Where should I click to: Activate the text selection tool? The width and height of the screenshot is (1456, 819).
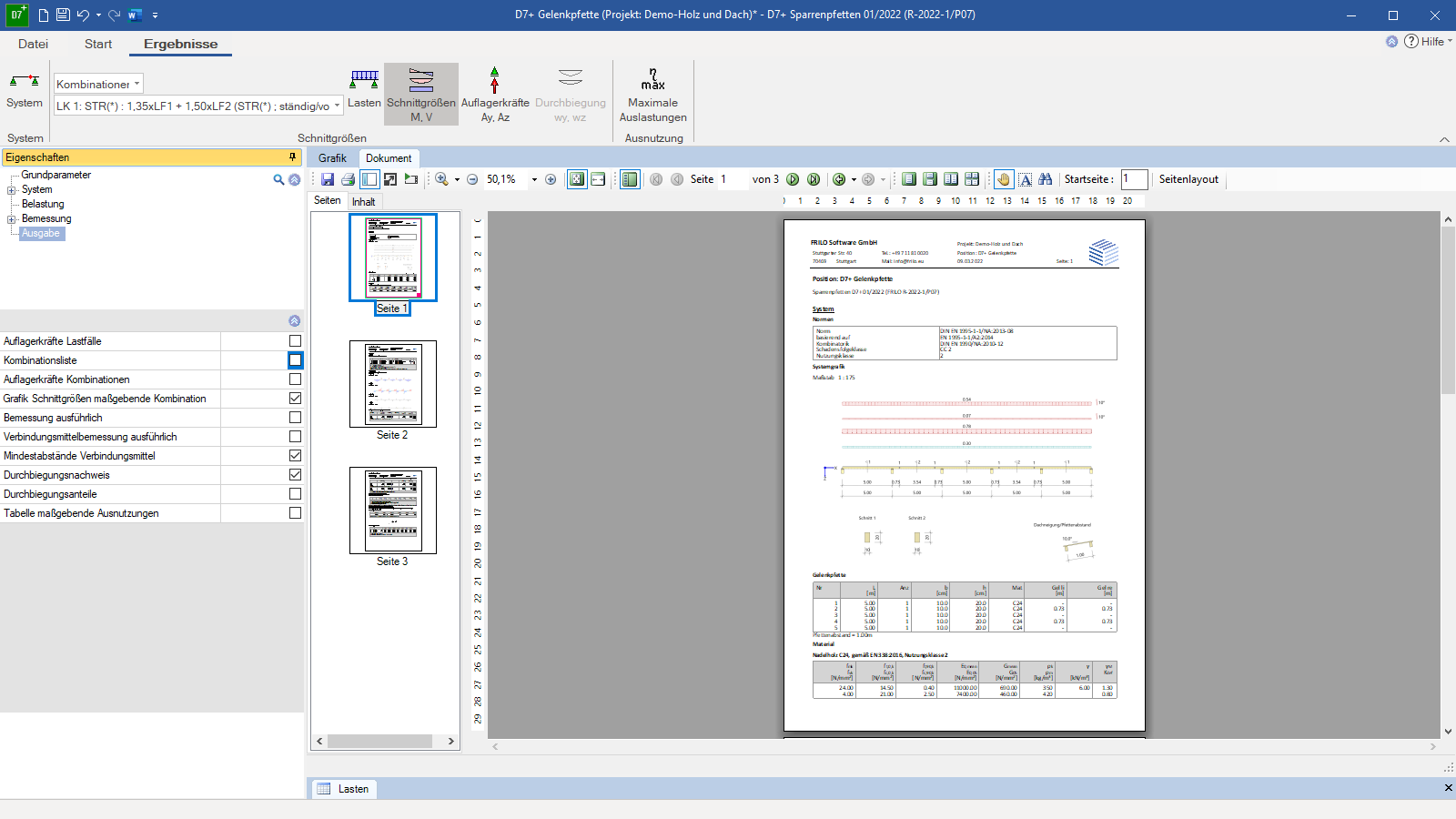coord(1026,179)
